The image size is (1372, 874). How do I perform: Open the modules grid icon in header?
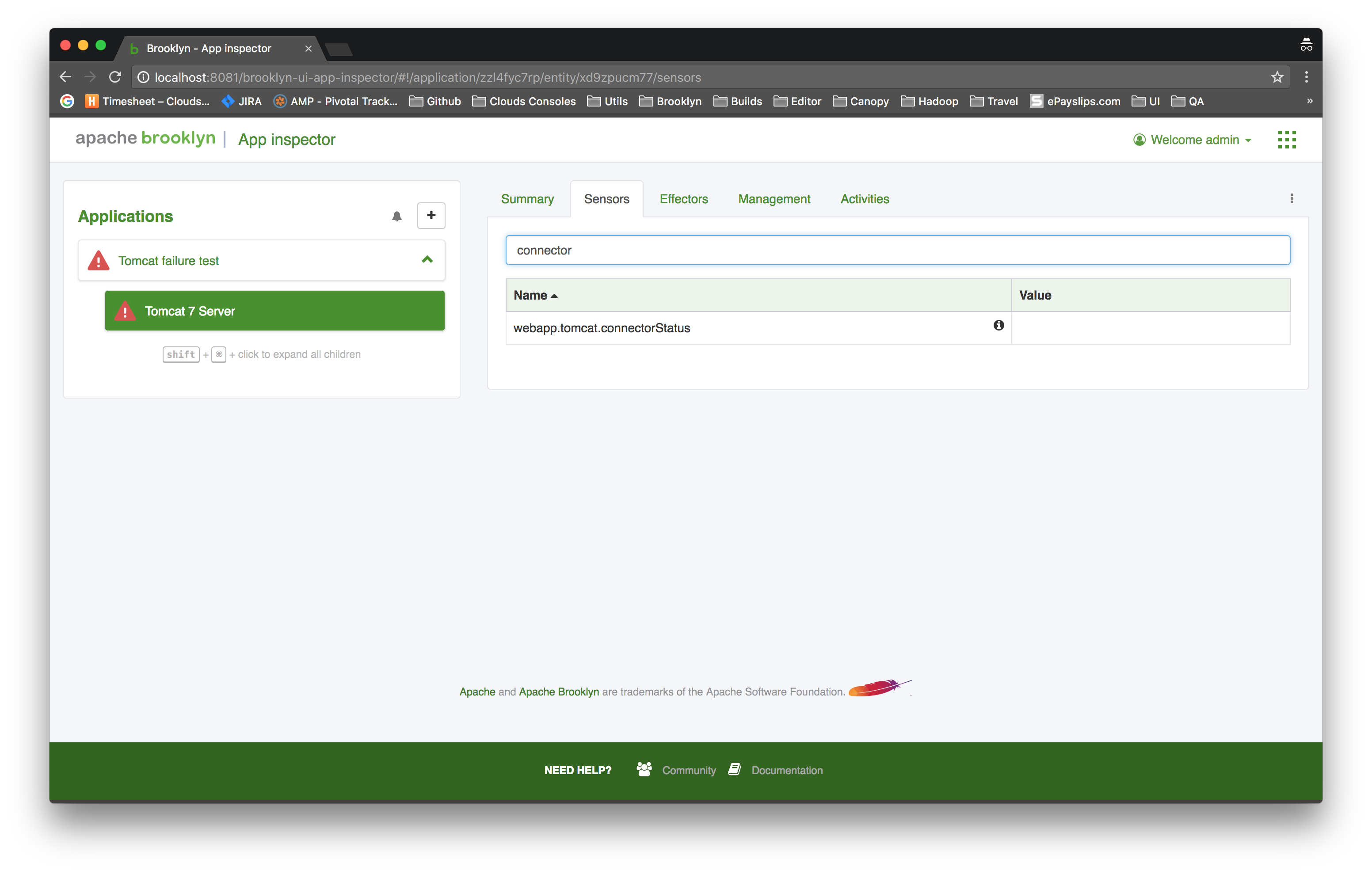(x=1287, y=140)
